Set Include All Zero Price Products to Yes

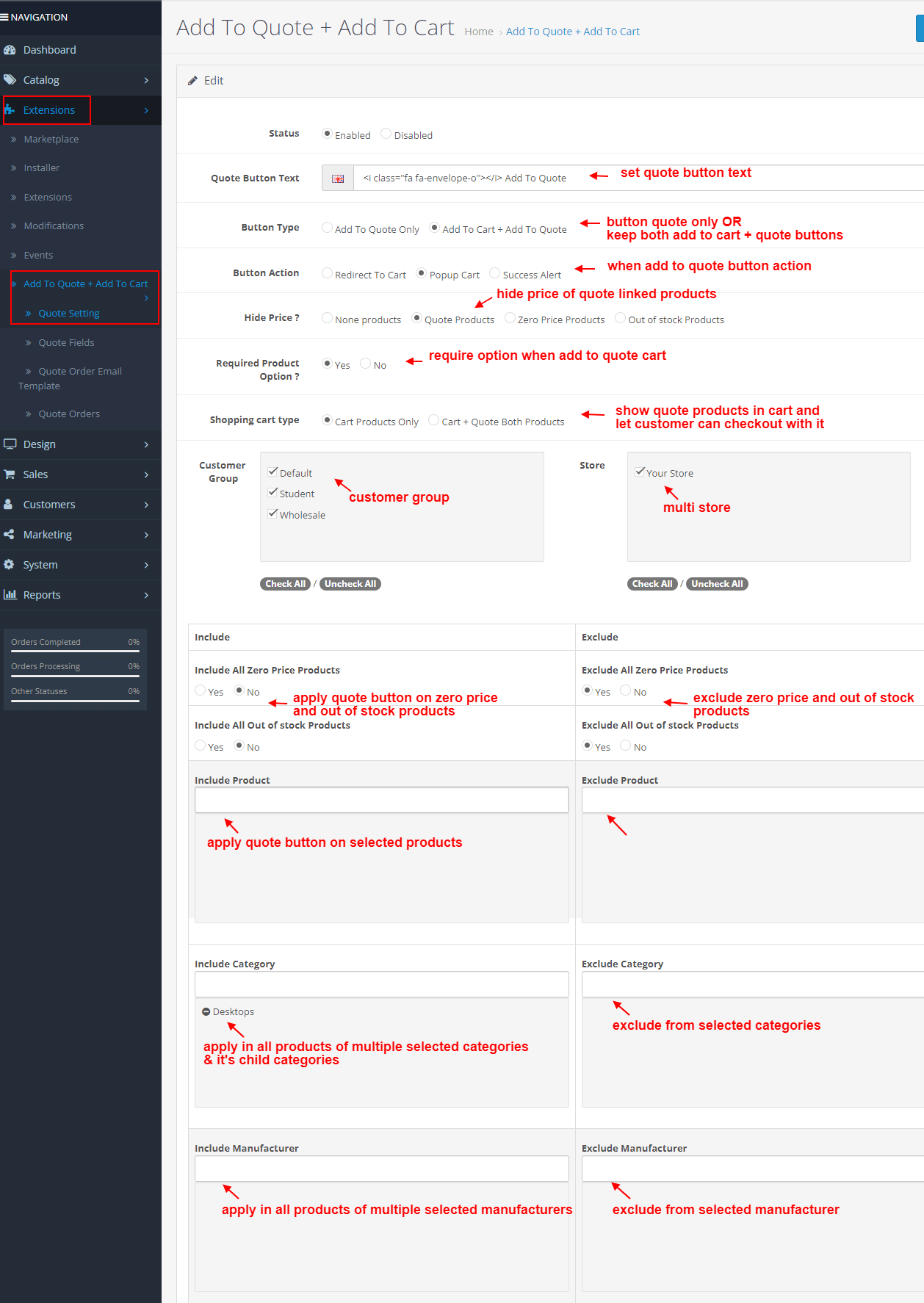pos(200,690)
